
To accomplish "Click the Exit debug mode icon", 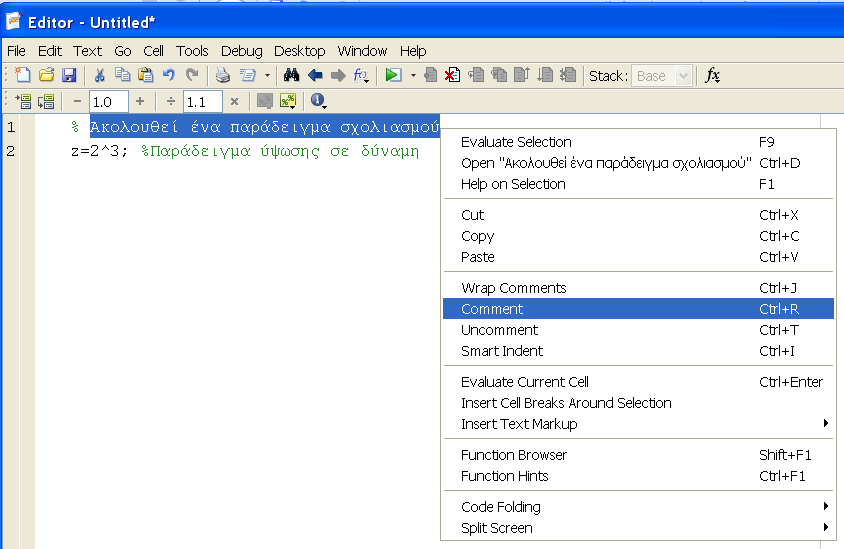I will (x=568, y=75).
